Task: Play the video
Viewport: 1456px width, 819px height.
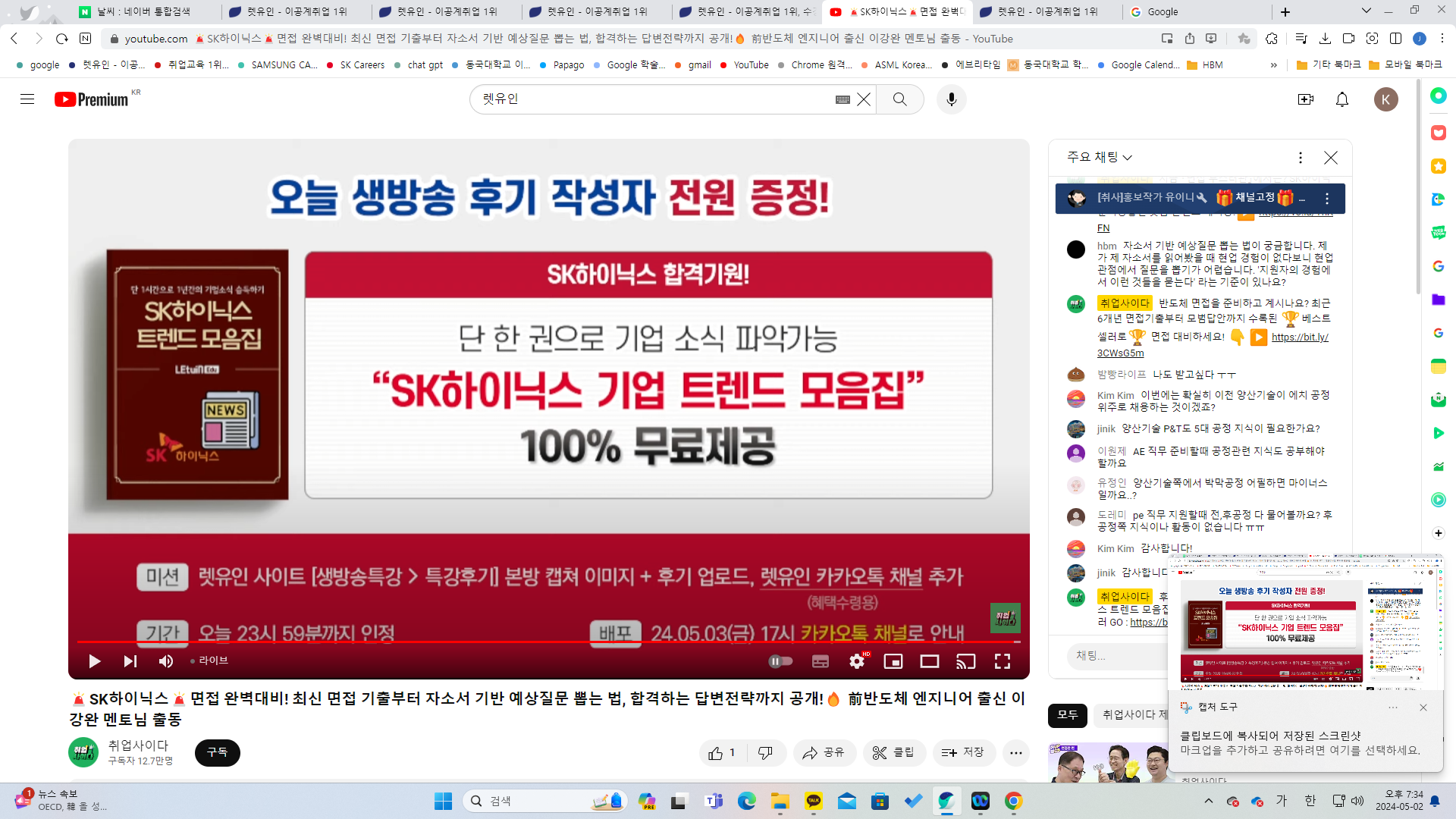Action: click(x=95, y=661)
